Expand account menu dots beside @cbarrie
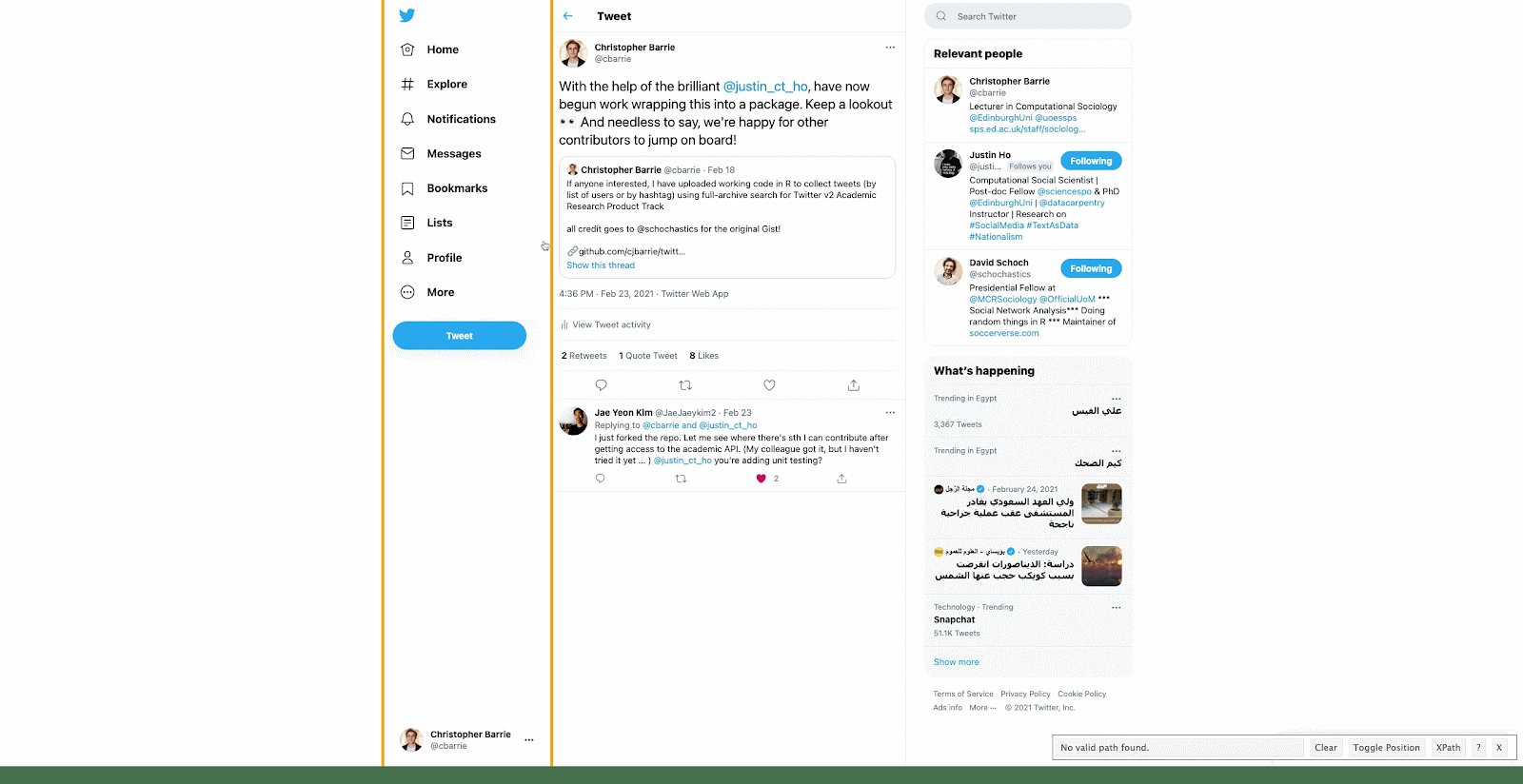 [529, 739]
